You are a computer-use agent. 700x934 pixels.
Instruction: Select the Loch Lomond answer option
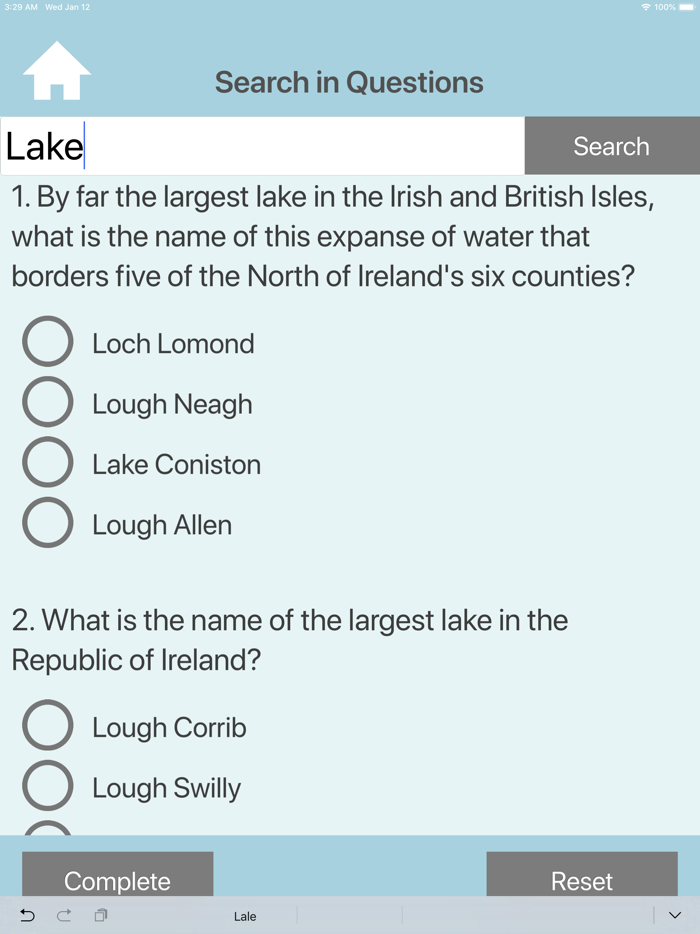click(x=47, y=341)
